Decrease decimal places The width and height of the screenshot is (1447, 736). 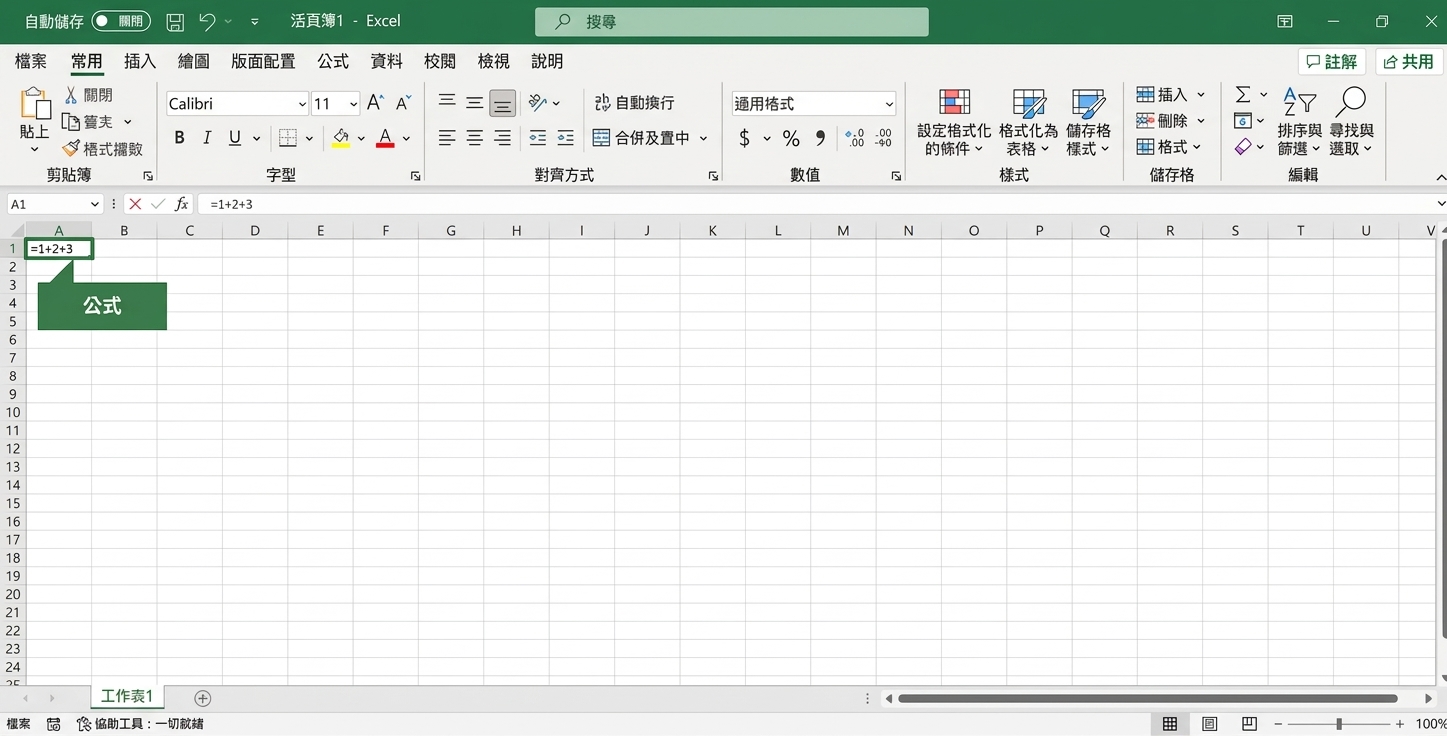point(883,138)
